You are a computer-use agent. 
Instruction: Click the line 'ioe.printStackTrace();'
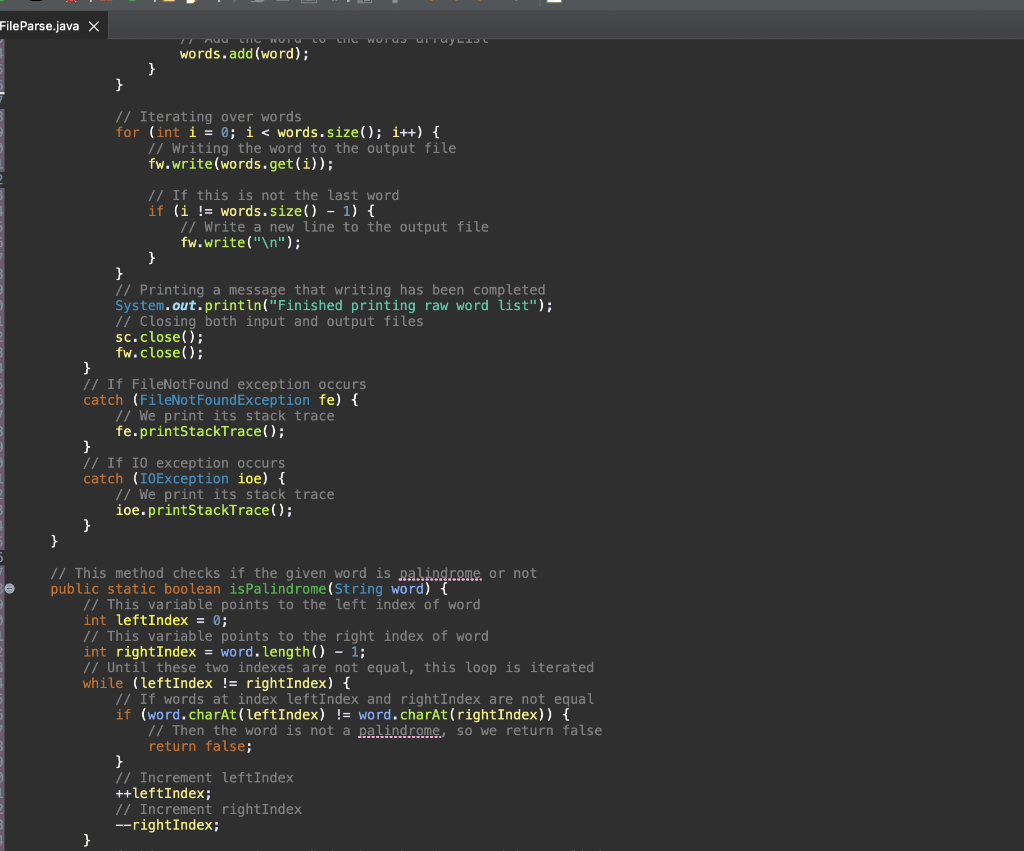[x=204, y=510]
